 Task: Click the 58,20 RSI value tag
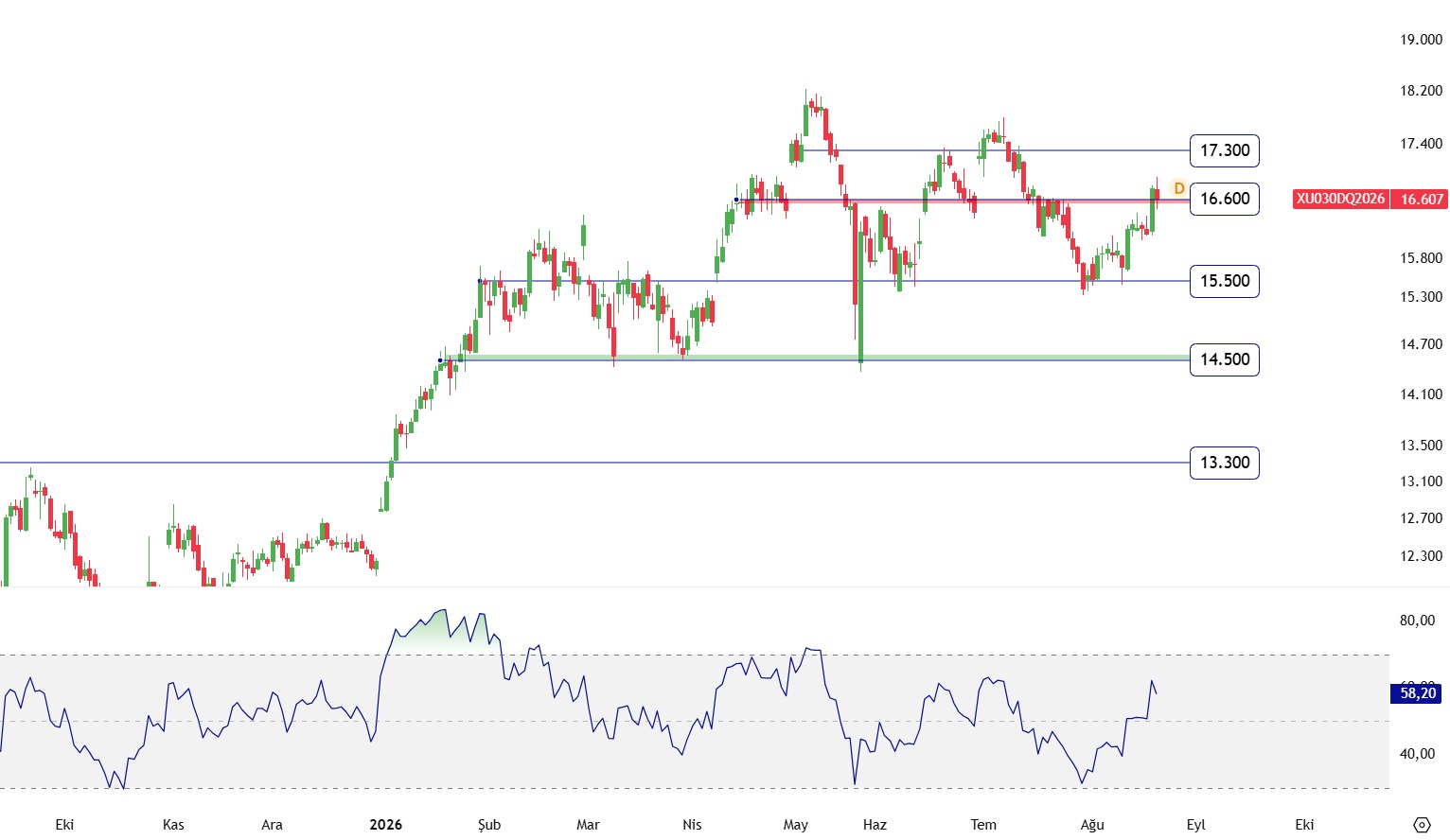point(1418,693)
